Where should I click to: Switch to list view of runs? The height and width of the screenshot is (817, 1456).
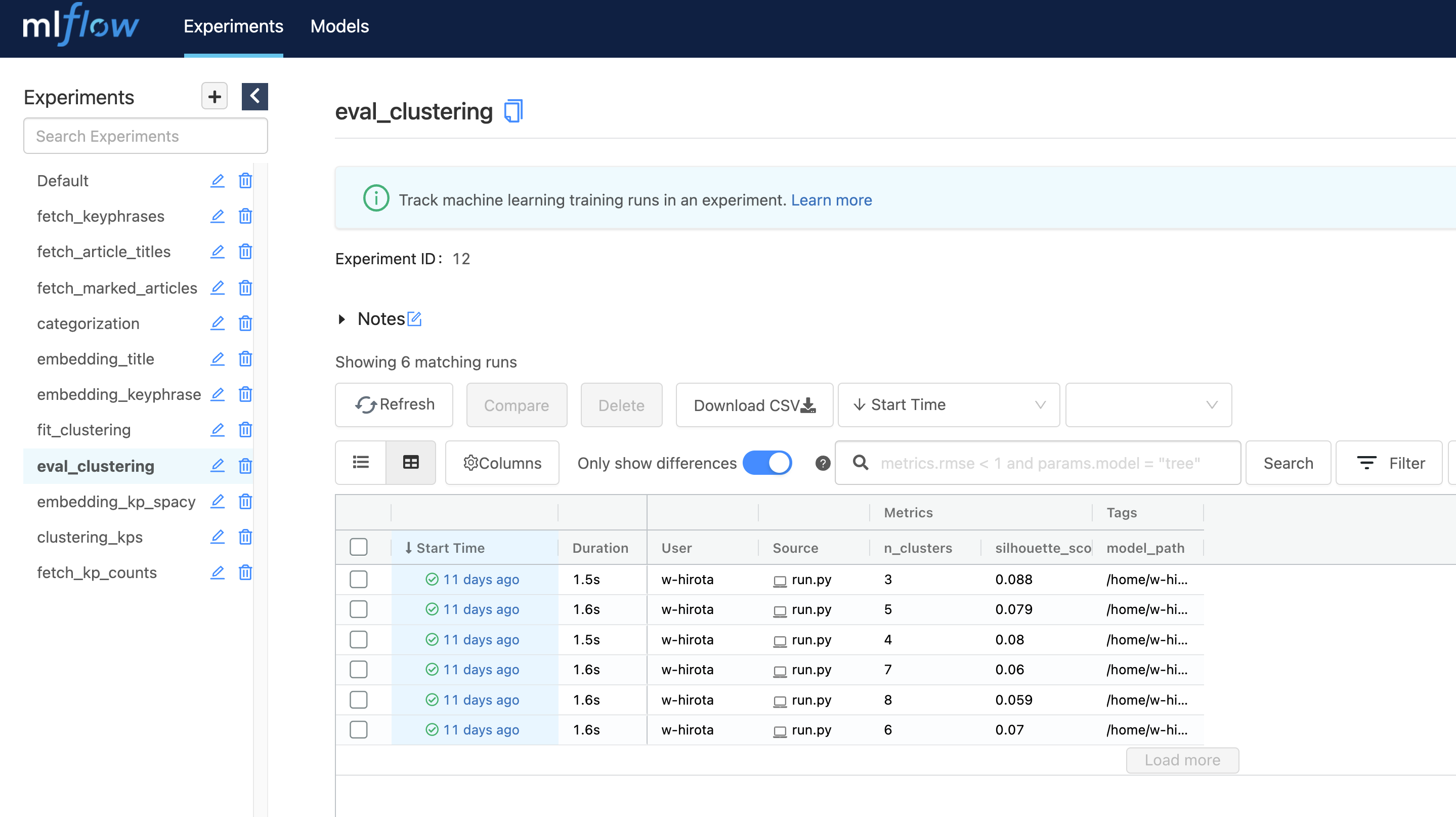pyautogui.click(x=360, y=463)
